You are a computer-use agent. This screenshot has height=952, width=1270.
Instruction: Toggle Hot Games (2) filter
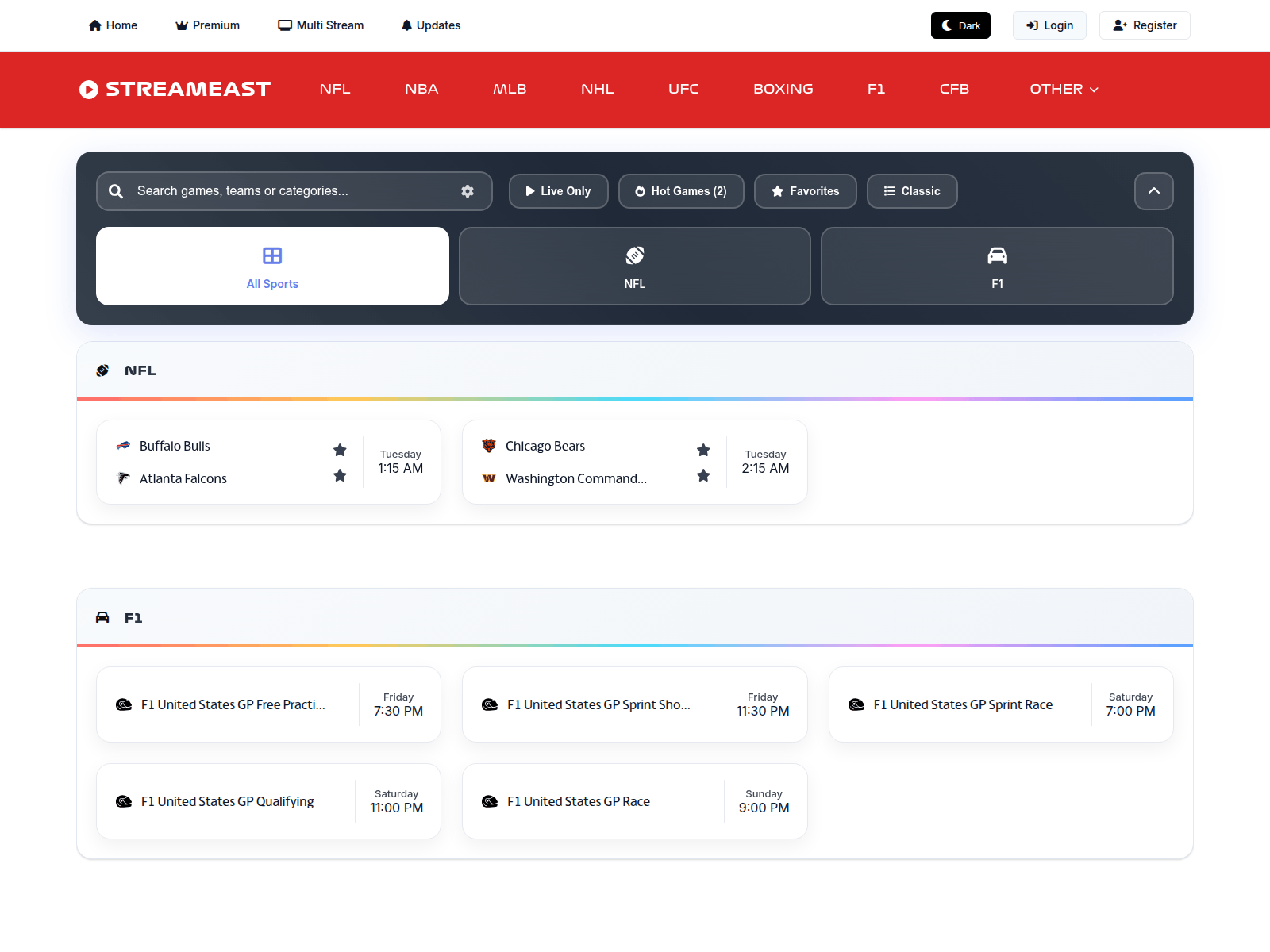tap(681, 191)
